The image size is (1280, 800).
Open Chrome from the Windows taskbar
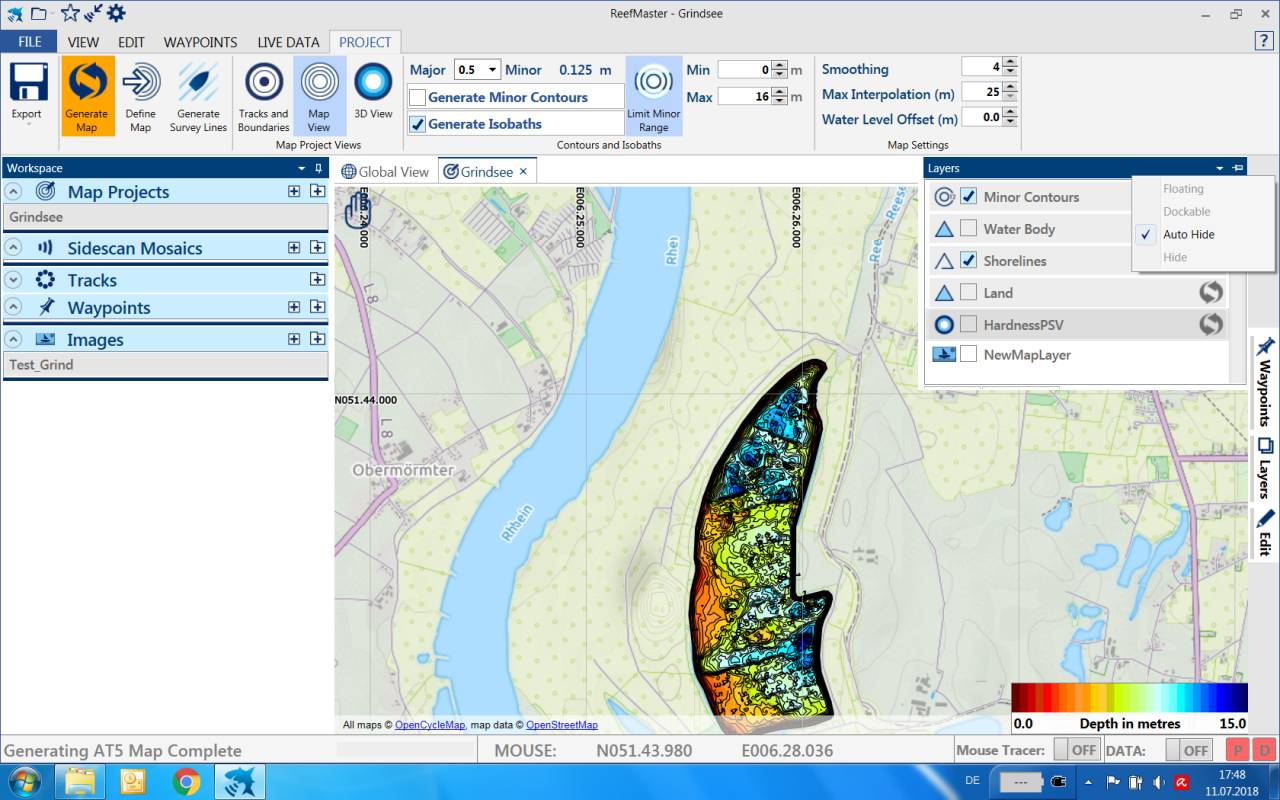pyautogui.click(x=186, y=781)
